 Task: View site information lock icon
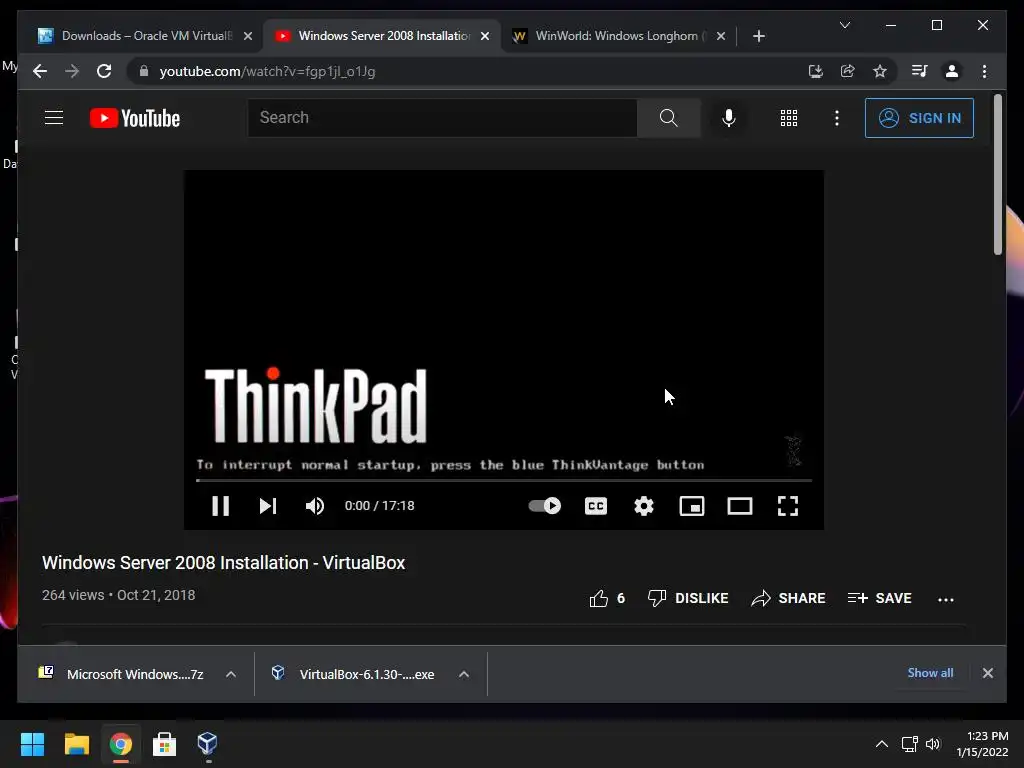[x=144, y=71]
